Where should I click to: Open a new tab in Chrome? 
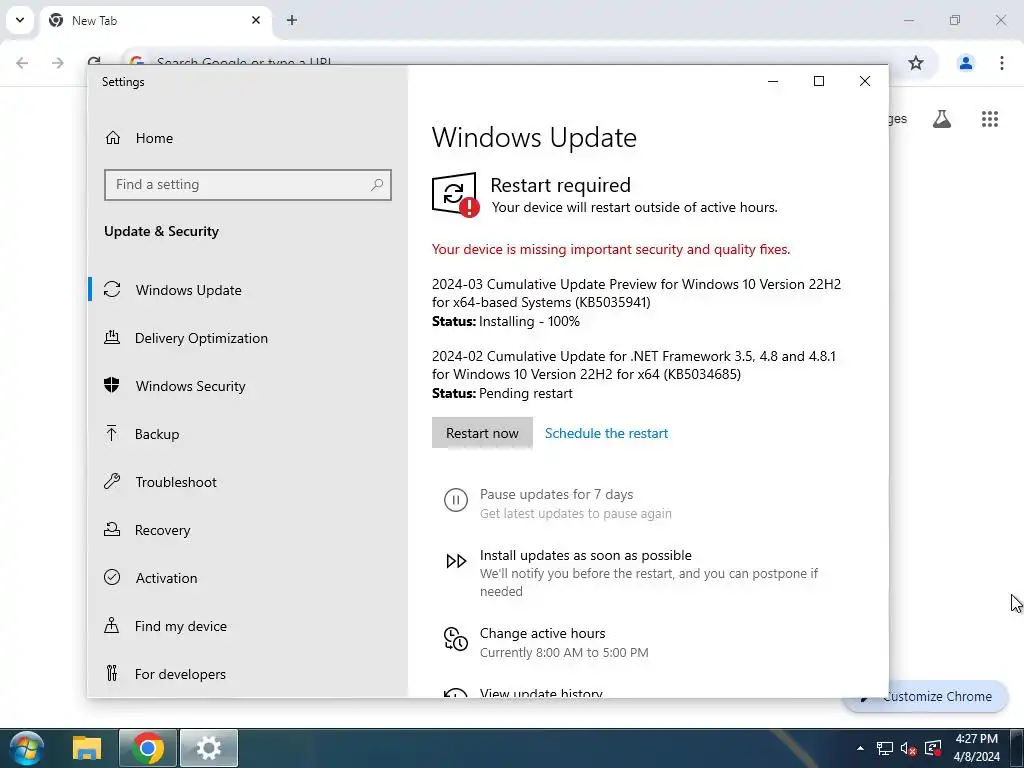click(292, 20)
